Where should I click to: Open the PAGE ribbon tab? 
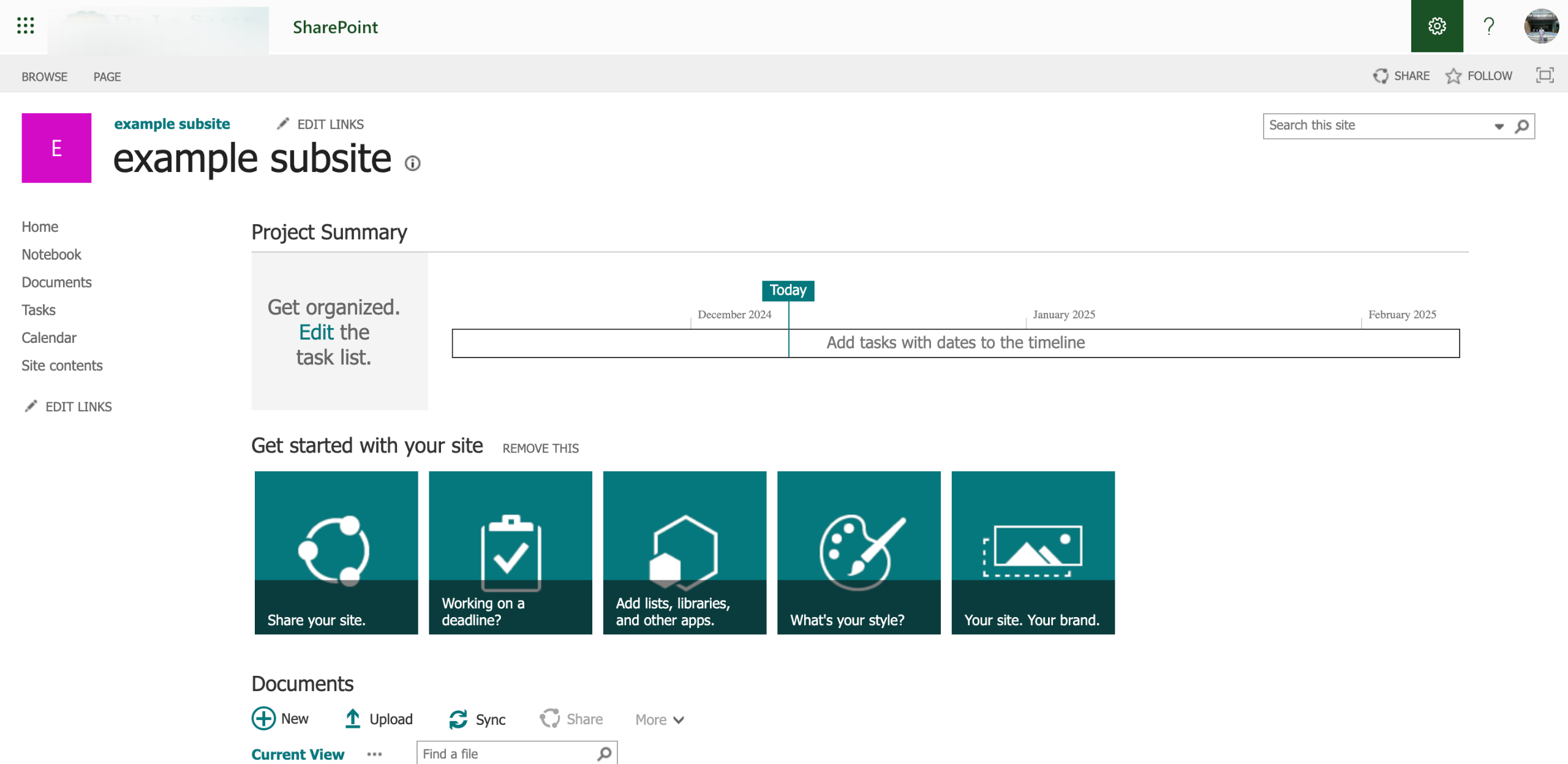(x=107, y=77)
